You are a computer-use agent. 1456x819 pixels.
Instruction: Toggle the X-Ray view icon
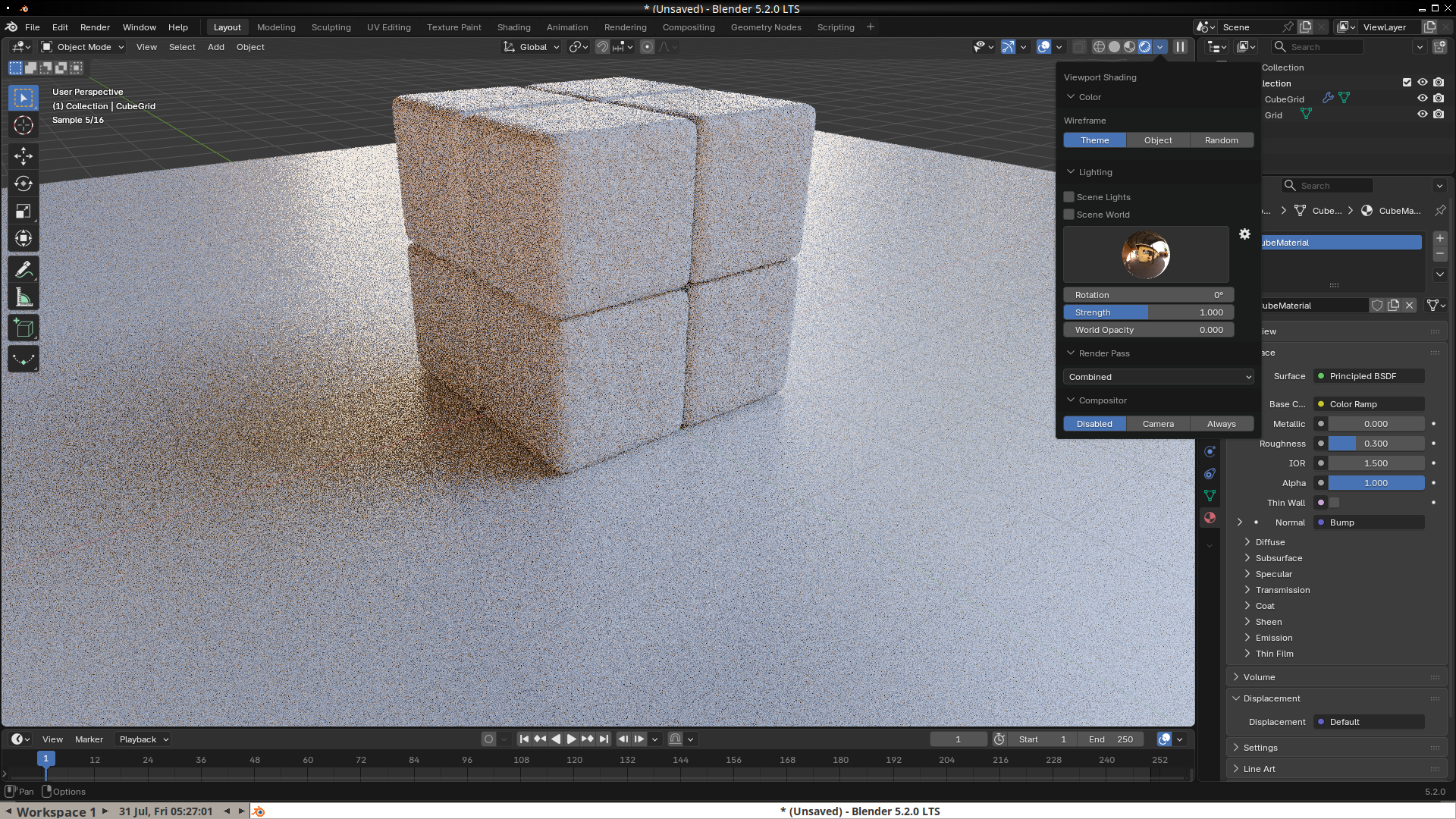pyautogui.click(x=1079, y=47)
